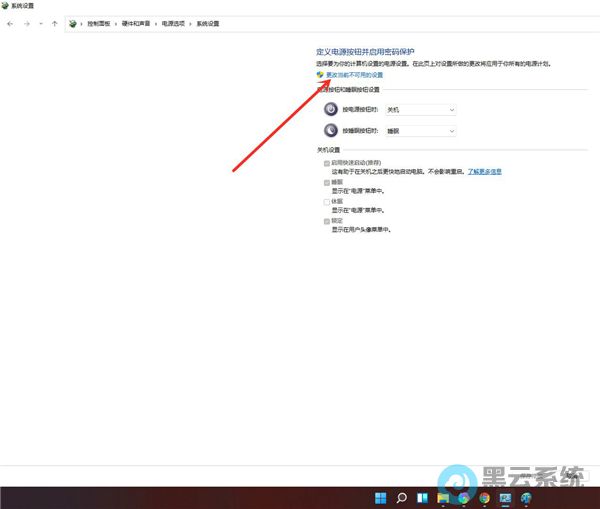
Task: Open File Explorer from taskbar
Action: (x=442, y=497)
